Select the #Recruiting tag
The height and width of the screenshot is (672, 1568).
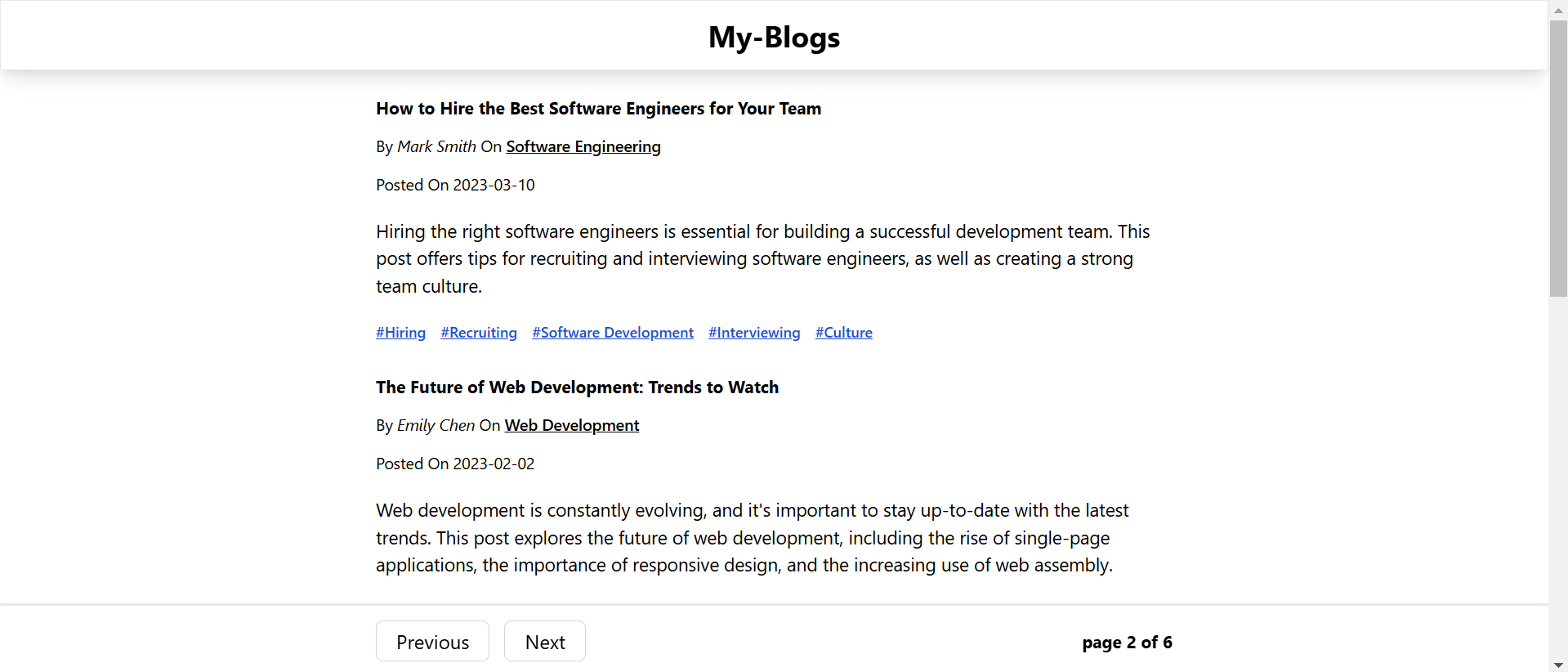(479, 333)
